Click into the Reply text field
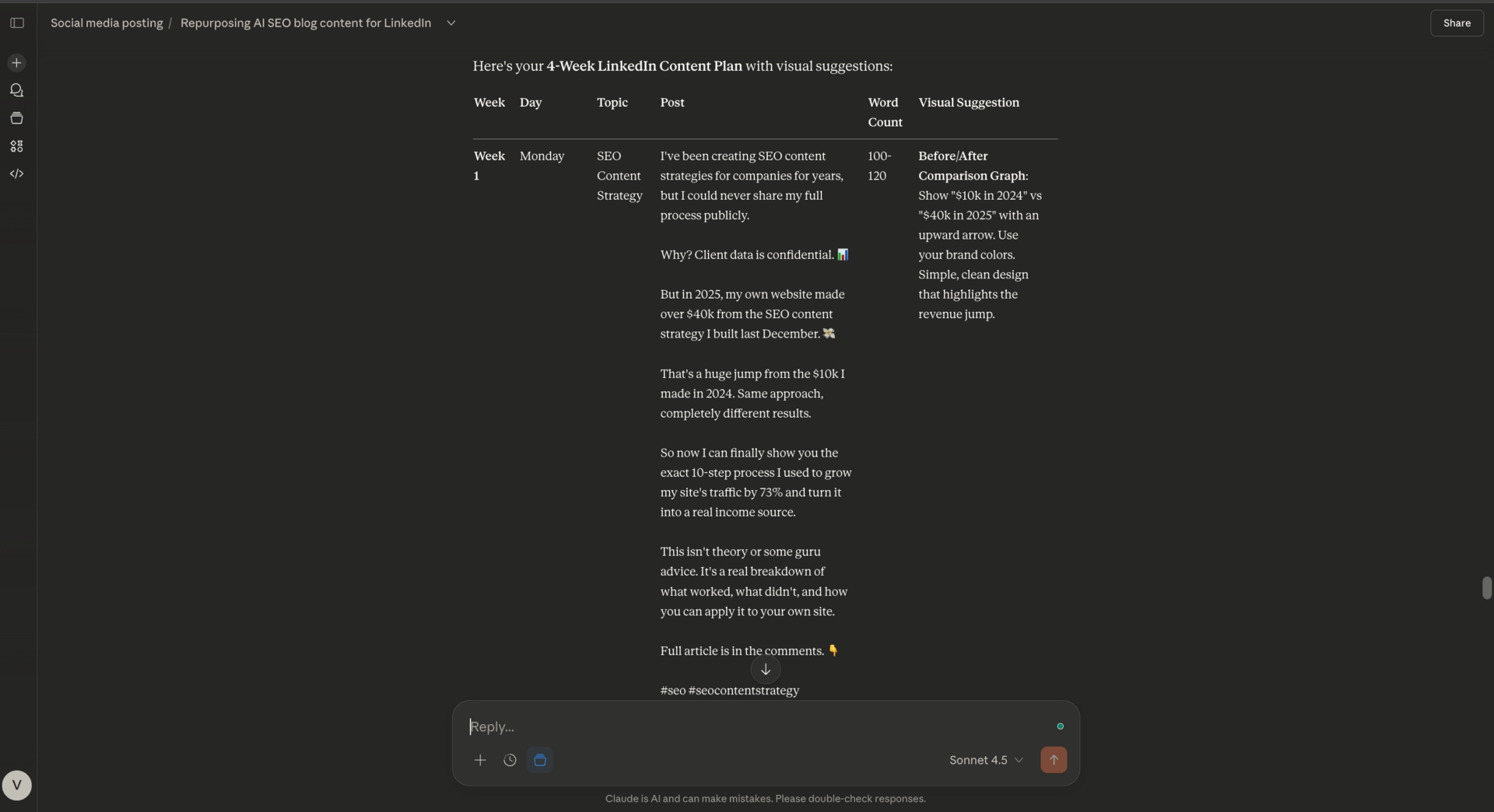 point(755,726)
